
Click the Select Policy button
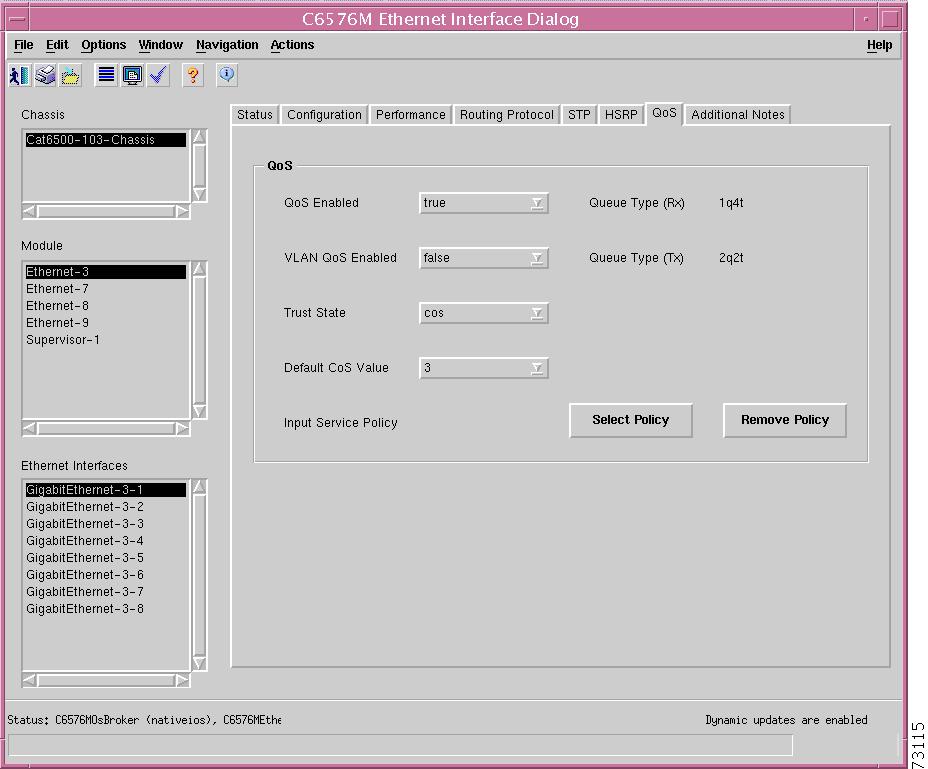[631, 420]
